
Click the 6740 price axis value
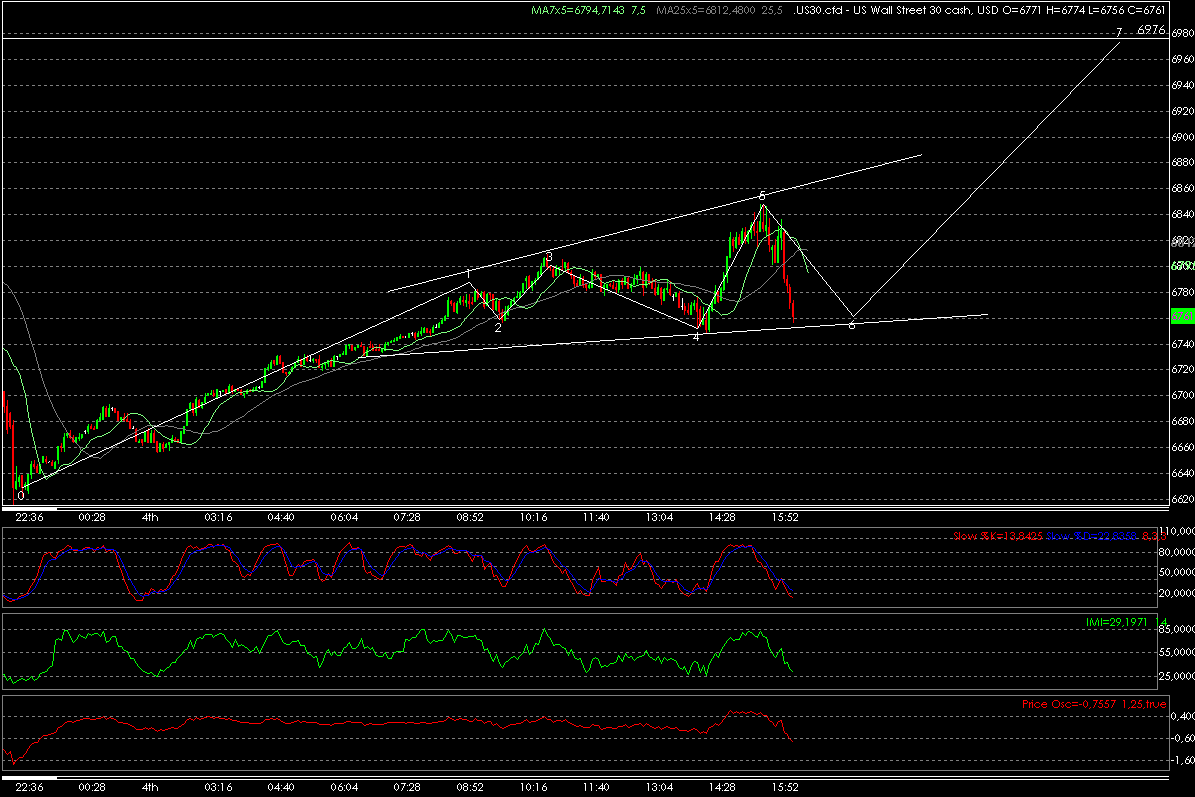1183,344
